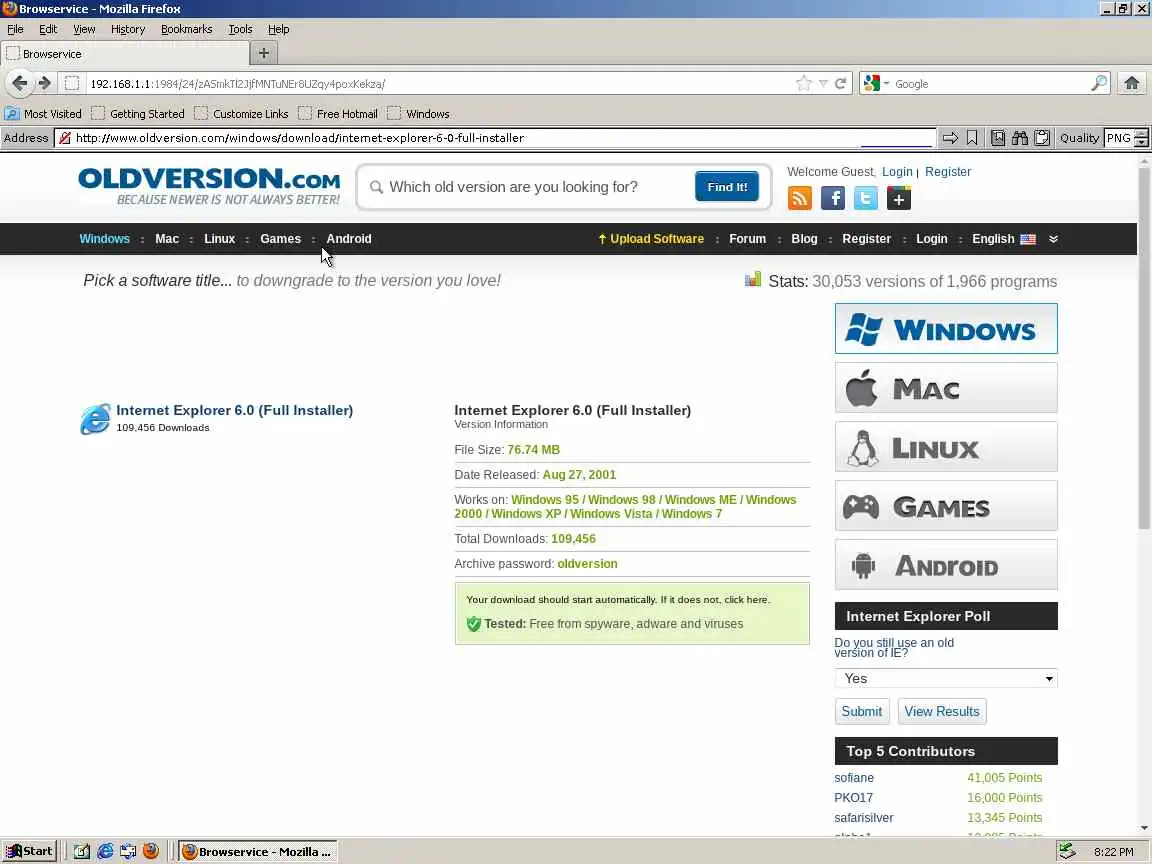Screen dimensions: 1152x864
Task: Open the Tools menu
Action: (x=240, y=29)
